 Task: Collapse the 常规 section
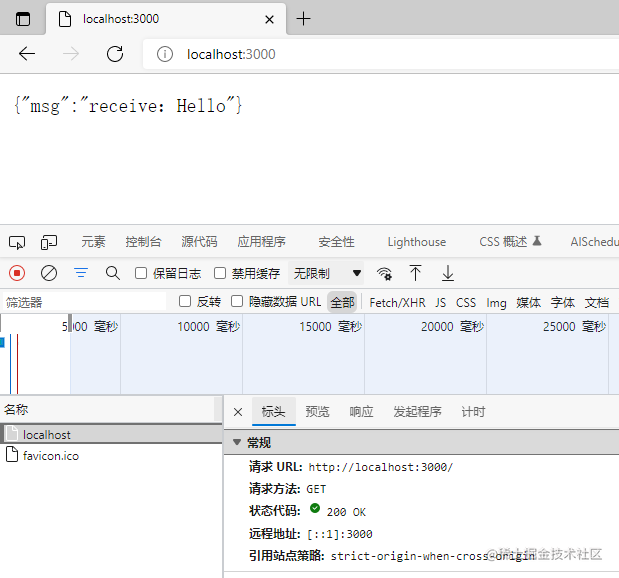point(237,442)
